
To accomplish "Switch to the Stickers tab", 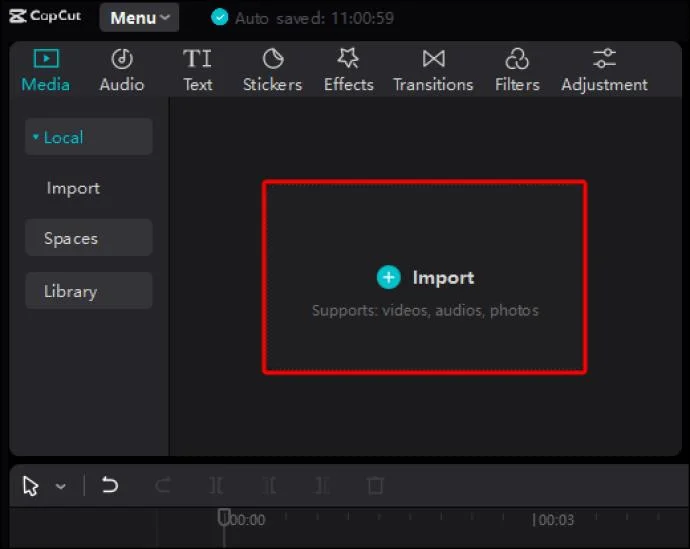I will pyautogui.click(x=273, y=70).
